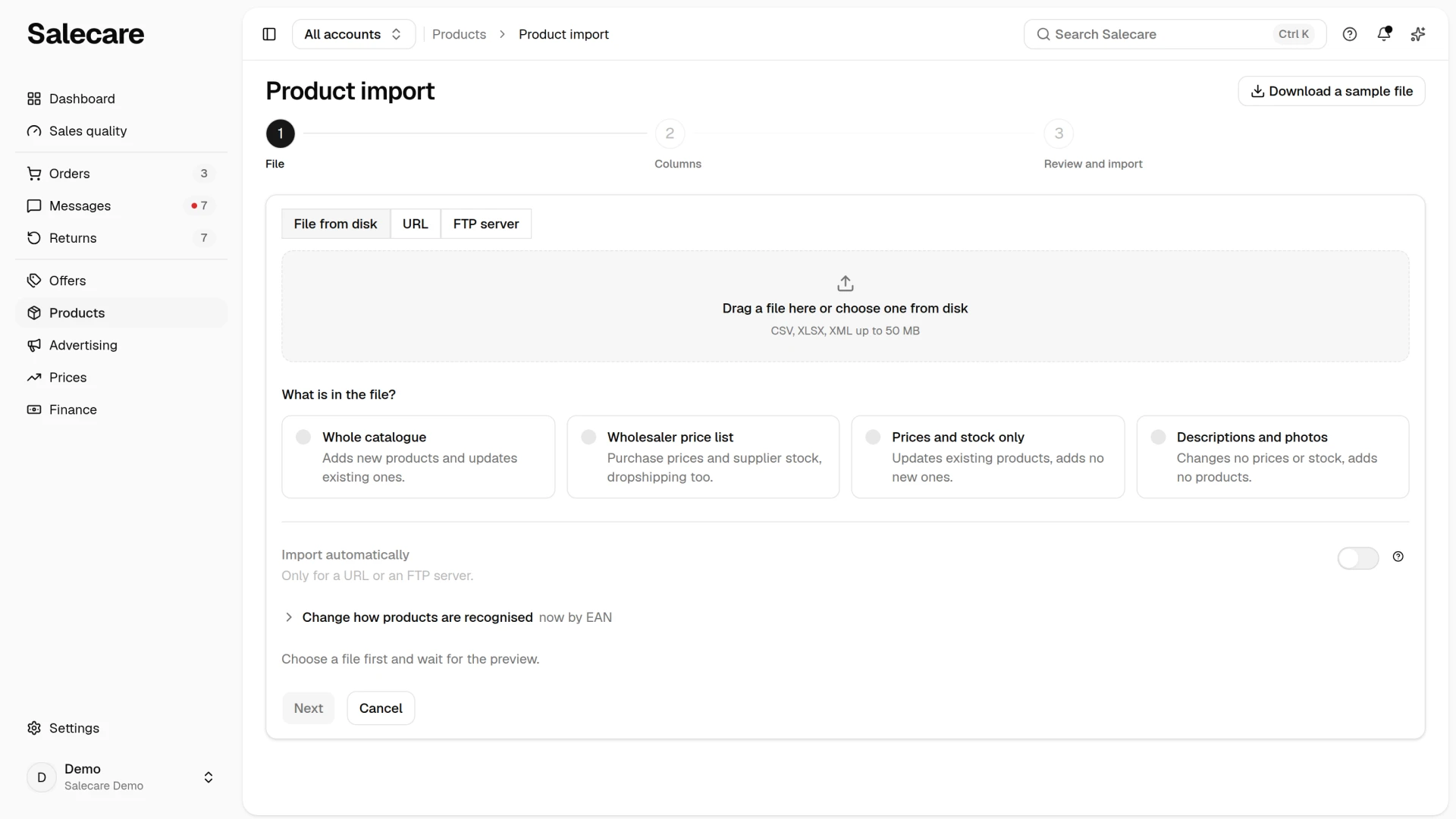Click the D avatar of Demo account

42,777
